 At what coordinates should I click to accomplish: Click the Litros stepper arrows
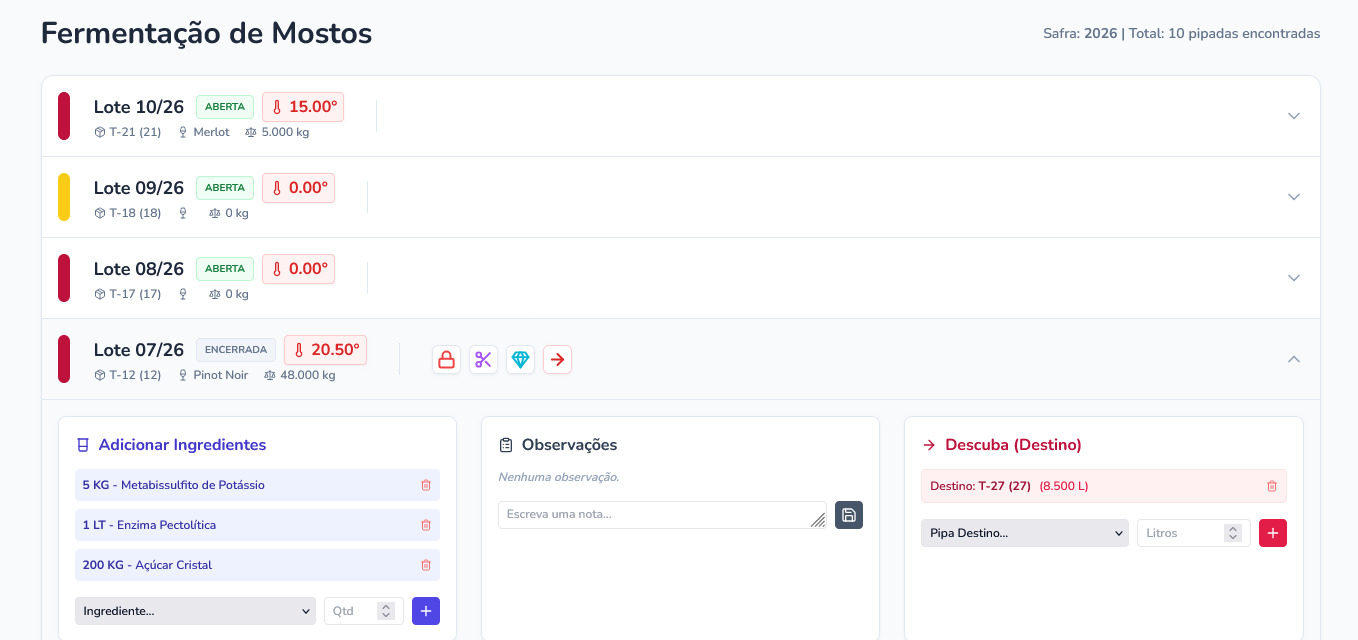[x=1233, y=533]
